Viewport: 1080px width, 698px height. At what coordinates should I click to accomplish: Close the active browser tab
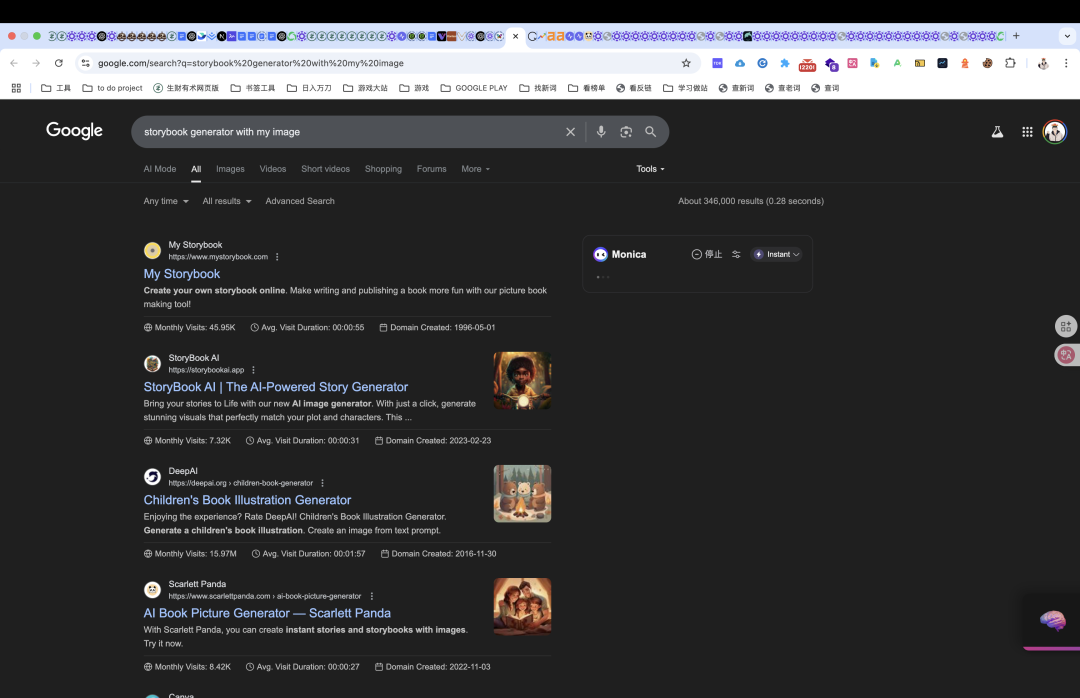pos(515,36)
